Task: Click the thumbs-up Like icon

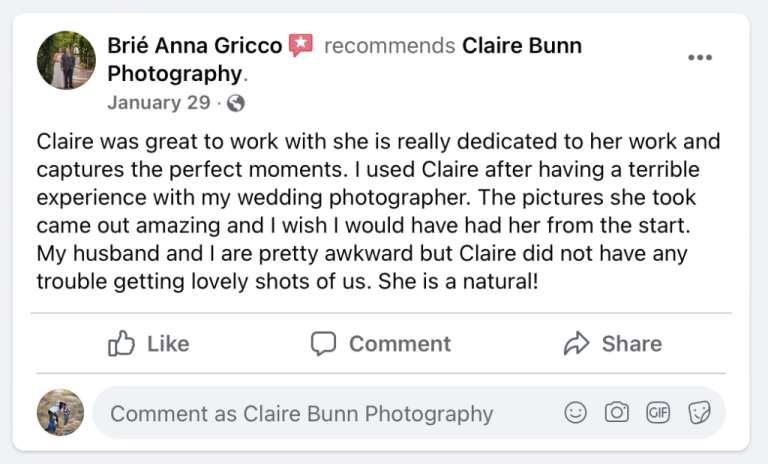Action: tap(122, 344)
